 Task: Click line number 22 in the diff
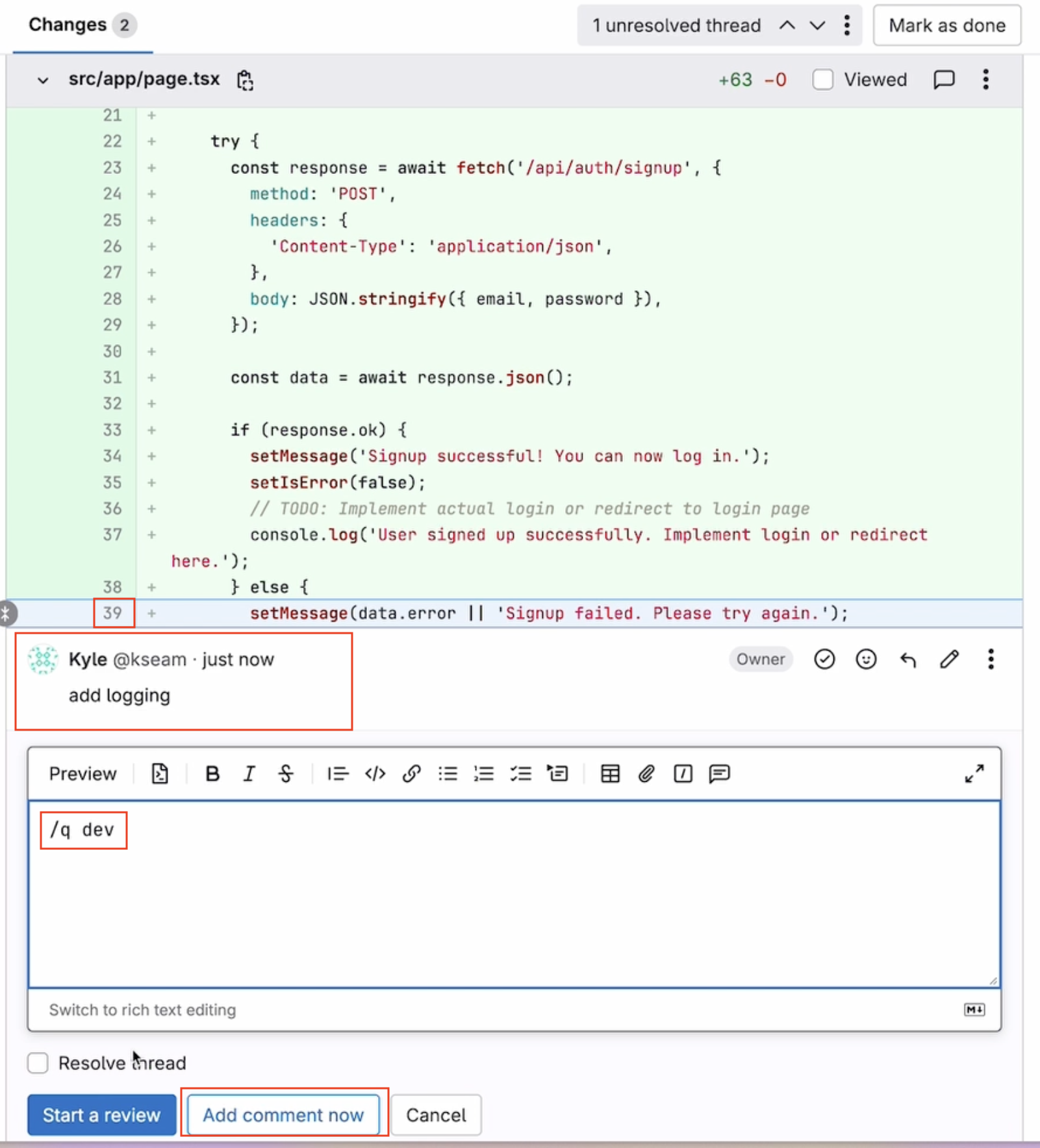tap(112, 141)
